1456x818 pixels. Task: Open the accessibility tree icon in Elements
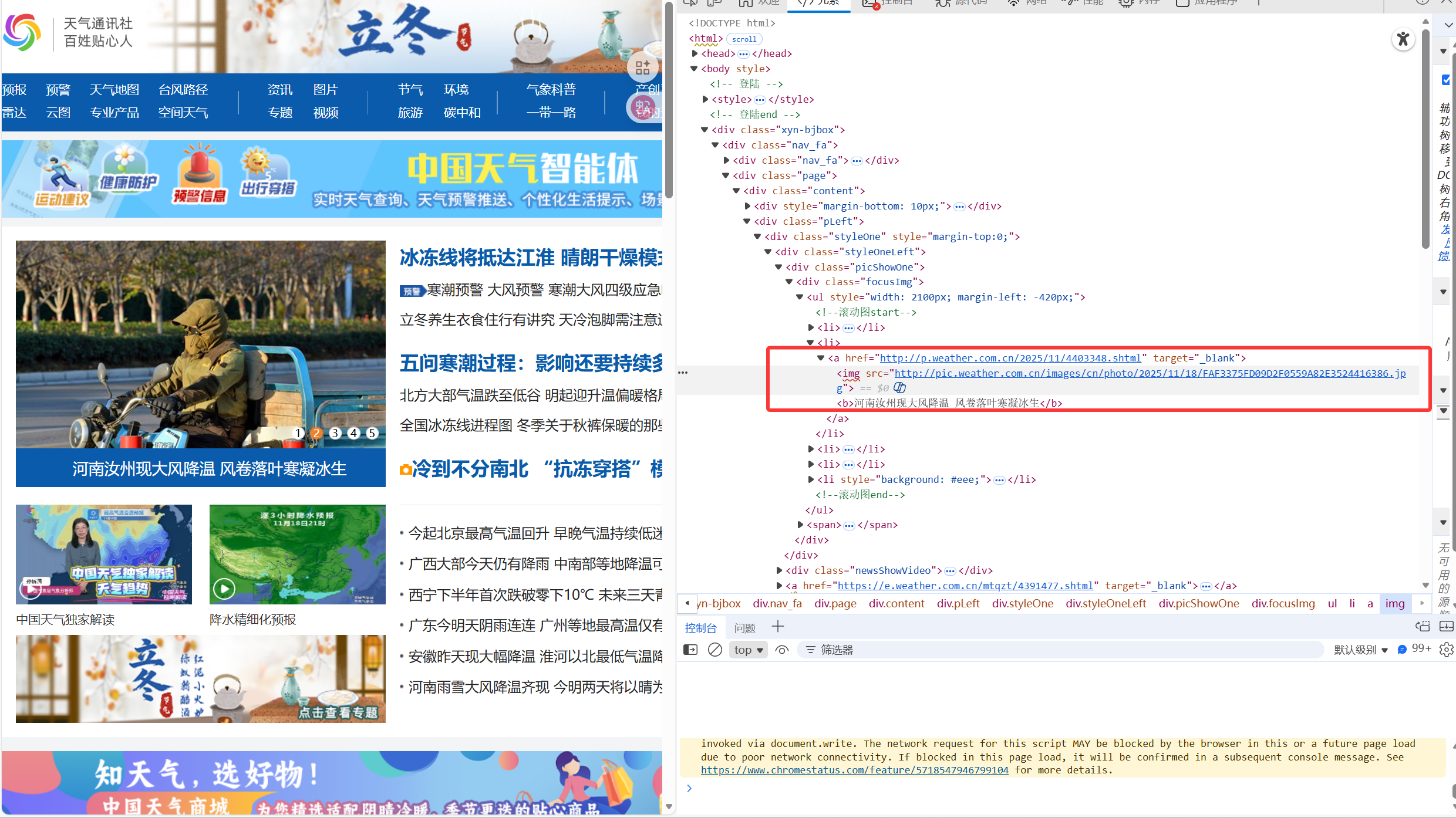(x=1403, y=39)
